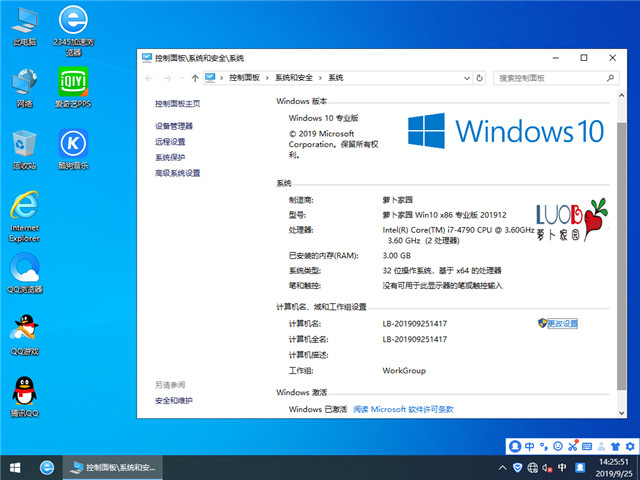640x480 pixels.
Task: Toggle Chinese/English mode 中 on the IME toolbar
Action: point(530,447)
